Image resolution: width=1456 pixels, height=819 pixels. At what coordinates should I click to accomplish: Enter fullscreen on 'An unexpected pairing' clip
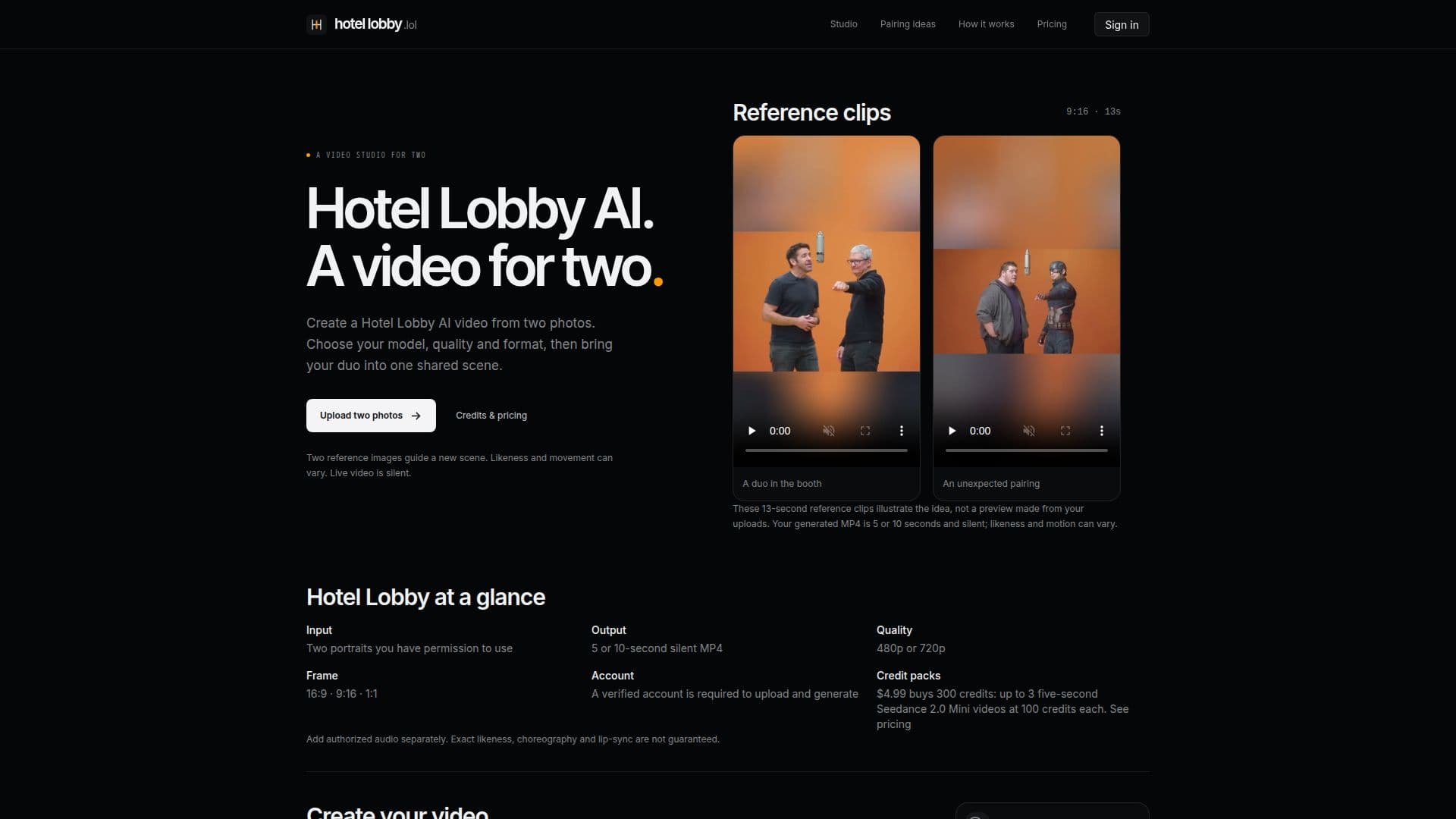[1065, 431]
